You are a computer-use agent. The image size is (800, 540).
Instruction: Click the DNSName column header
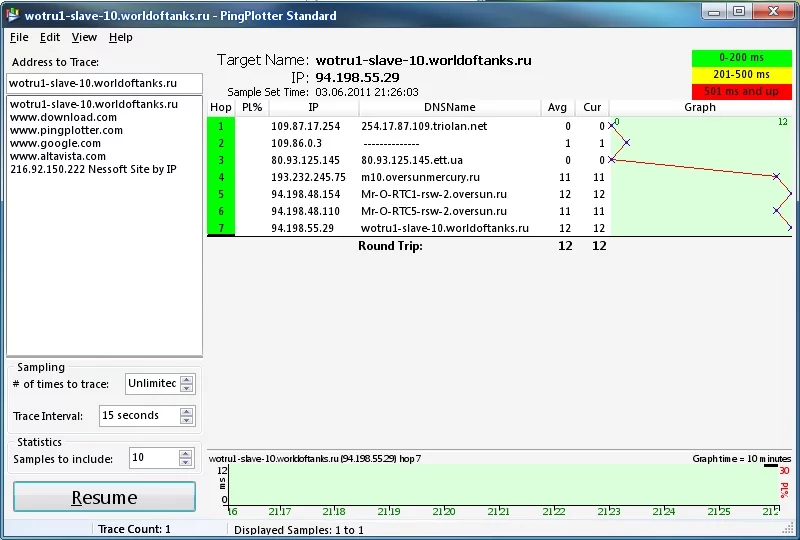click(x=449, y=108)
